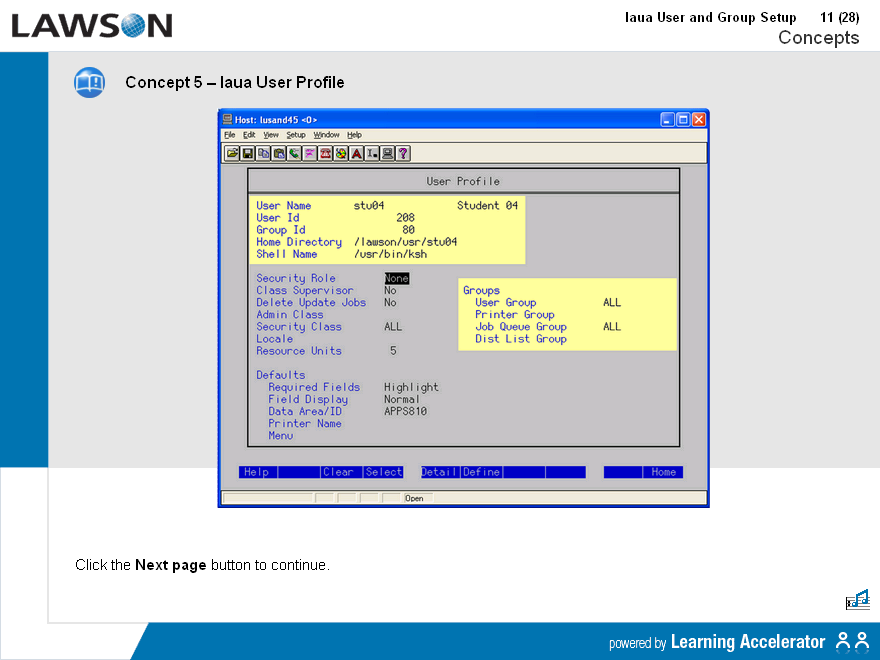Click the Delete Update Jobs No value
This screenshot has height=660, width=880.
390,302
